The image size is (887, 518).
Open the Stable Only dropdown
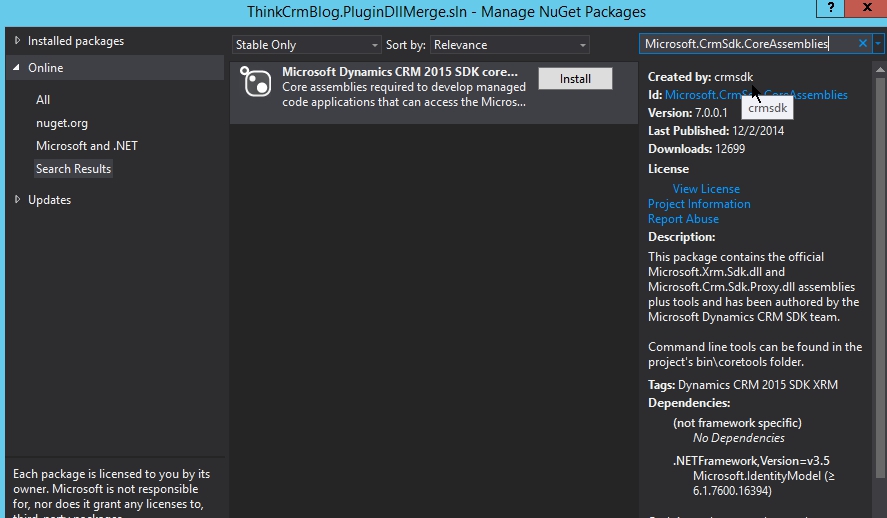click(x=306, y=45)
